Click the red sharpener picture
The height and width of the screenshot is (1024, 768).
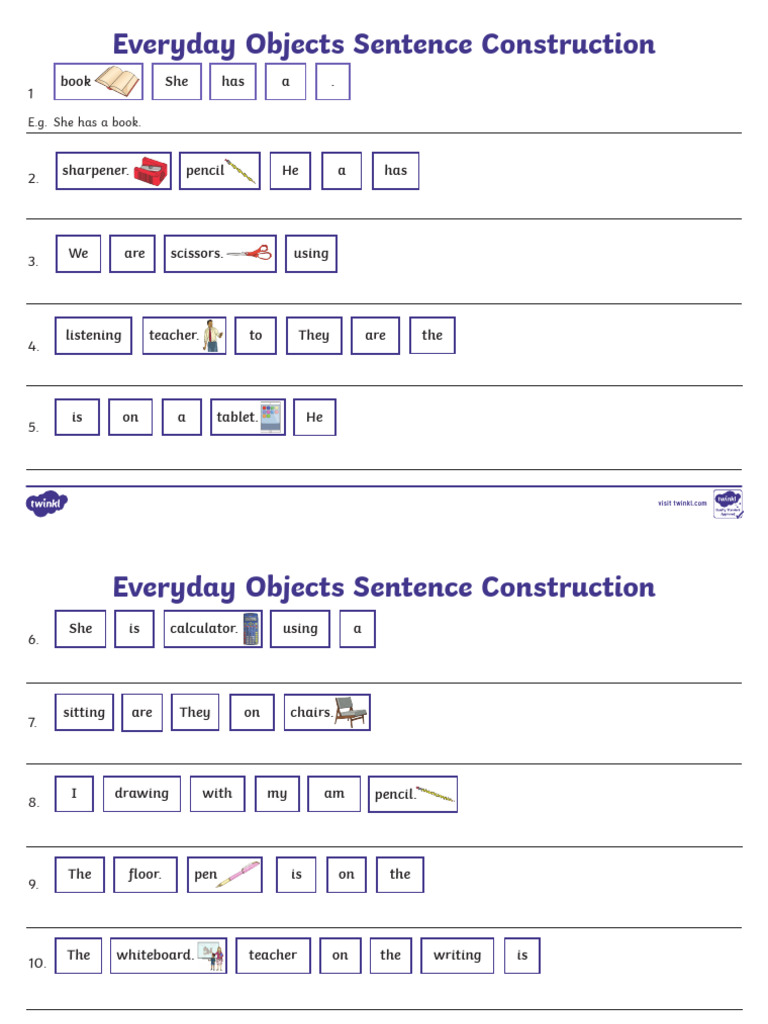tap(151, 172)
